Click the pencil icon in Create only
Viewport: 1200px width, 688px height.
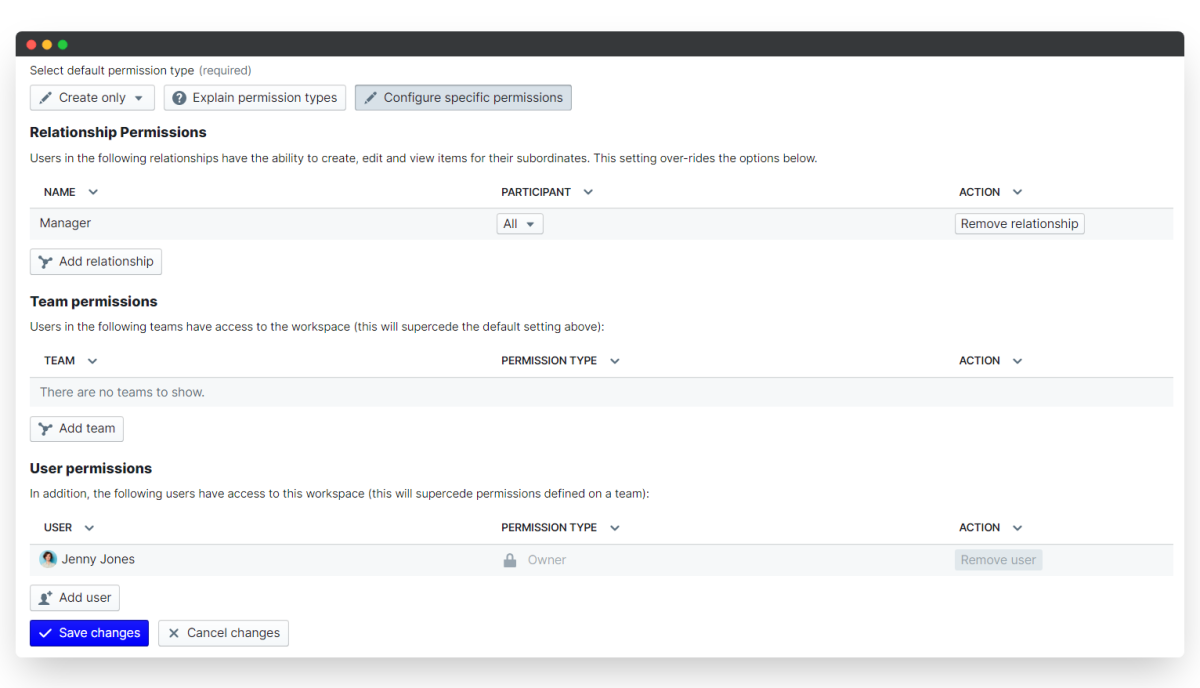coord(45,98)
